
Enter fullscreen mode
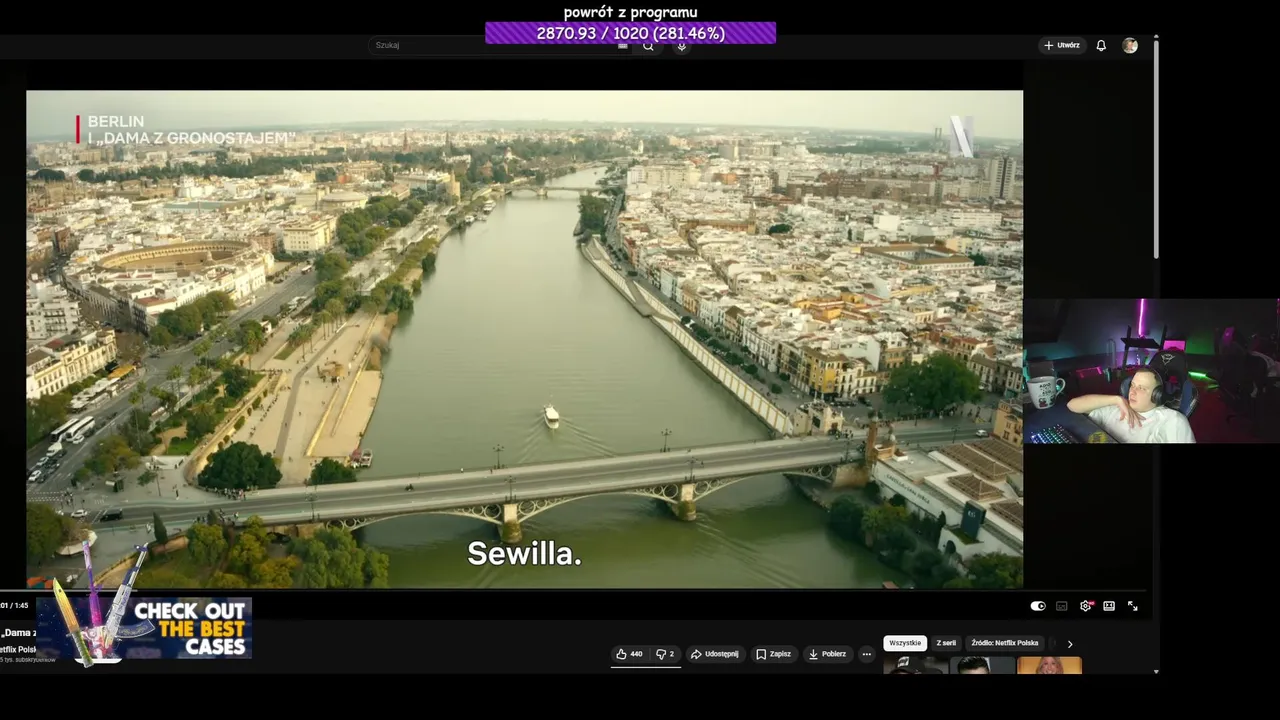click(1133, 606)
